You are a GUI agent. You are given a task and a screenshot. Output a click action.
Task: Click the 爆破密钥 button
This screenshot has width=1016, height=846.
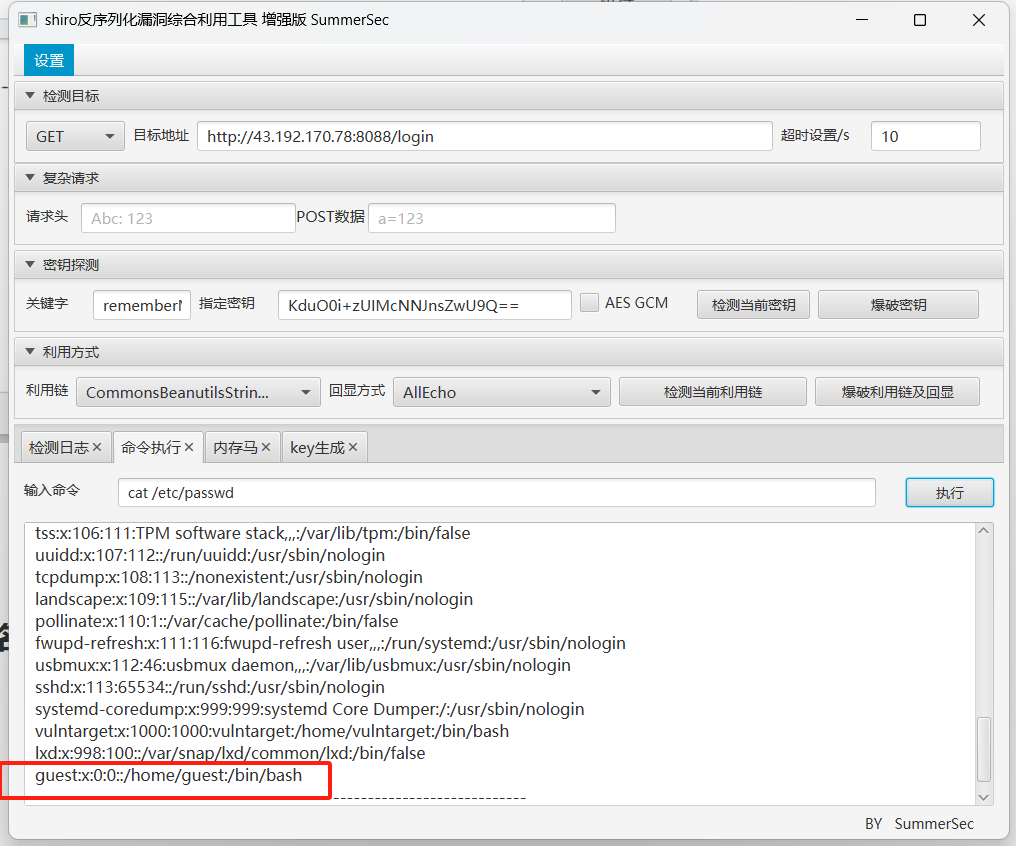[x=898, y=304]
